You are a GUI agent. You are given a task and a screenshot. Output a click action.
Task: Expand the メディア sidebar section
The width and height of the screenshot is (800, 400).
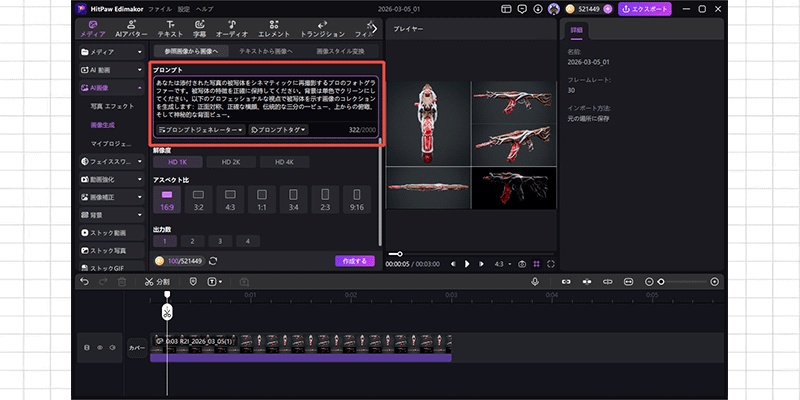(x=112, y=52)
